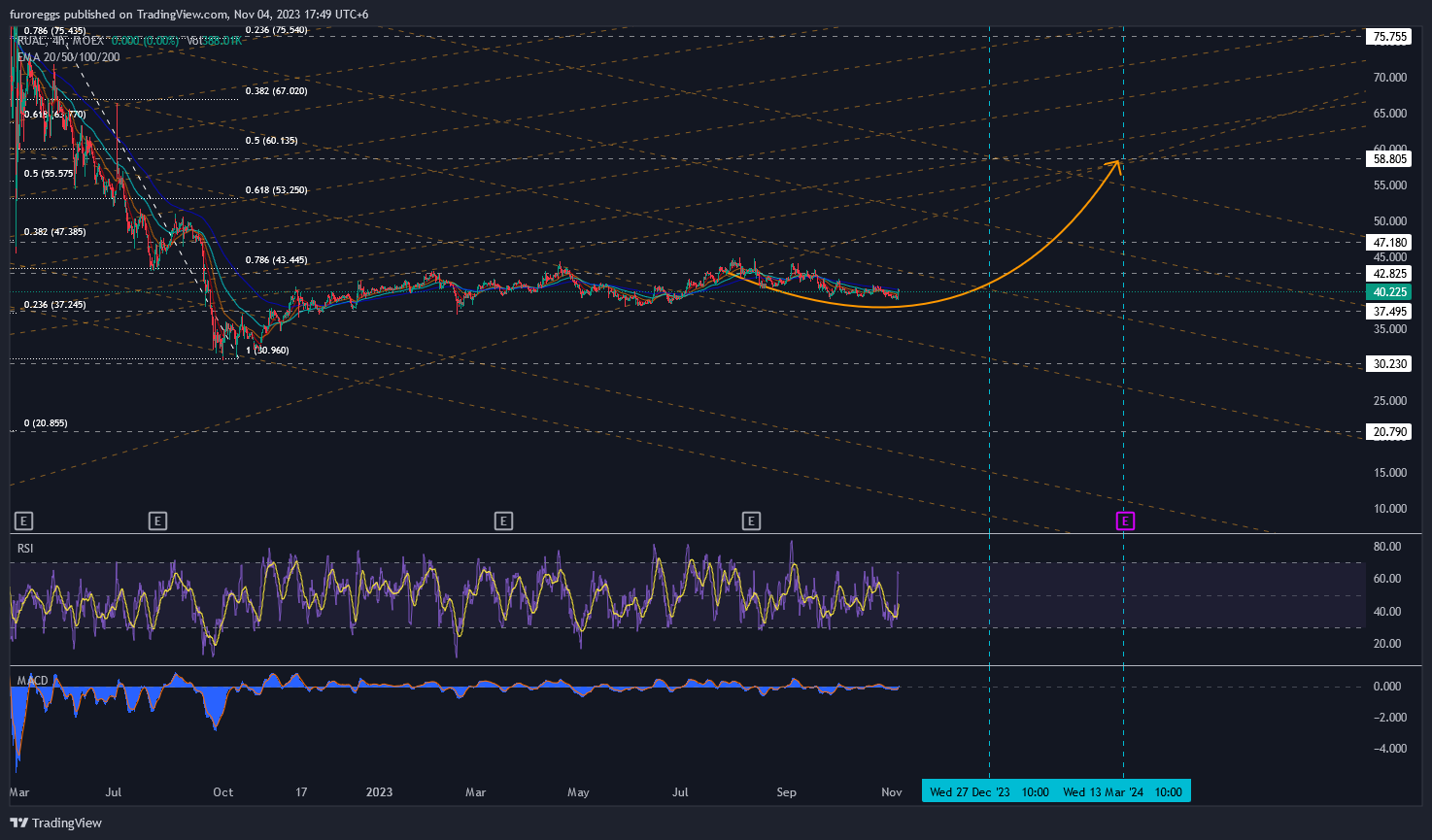This screenshot has height=840, width=1432.
Task: Click the Fib label '0.5 (55.575)'
Action: coord(50,174)
